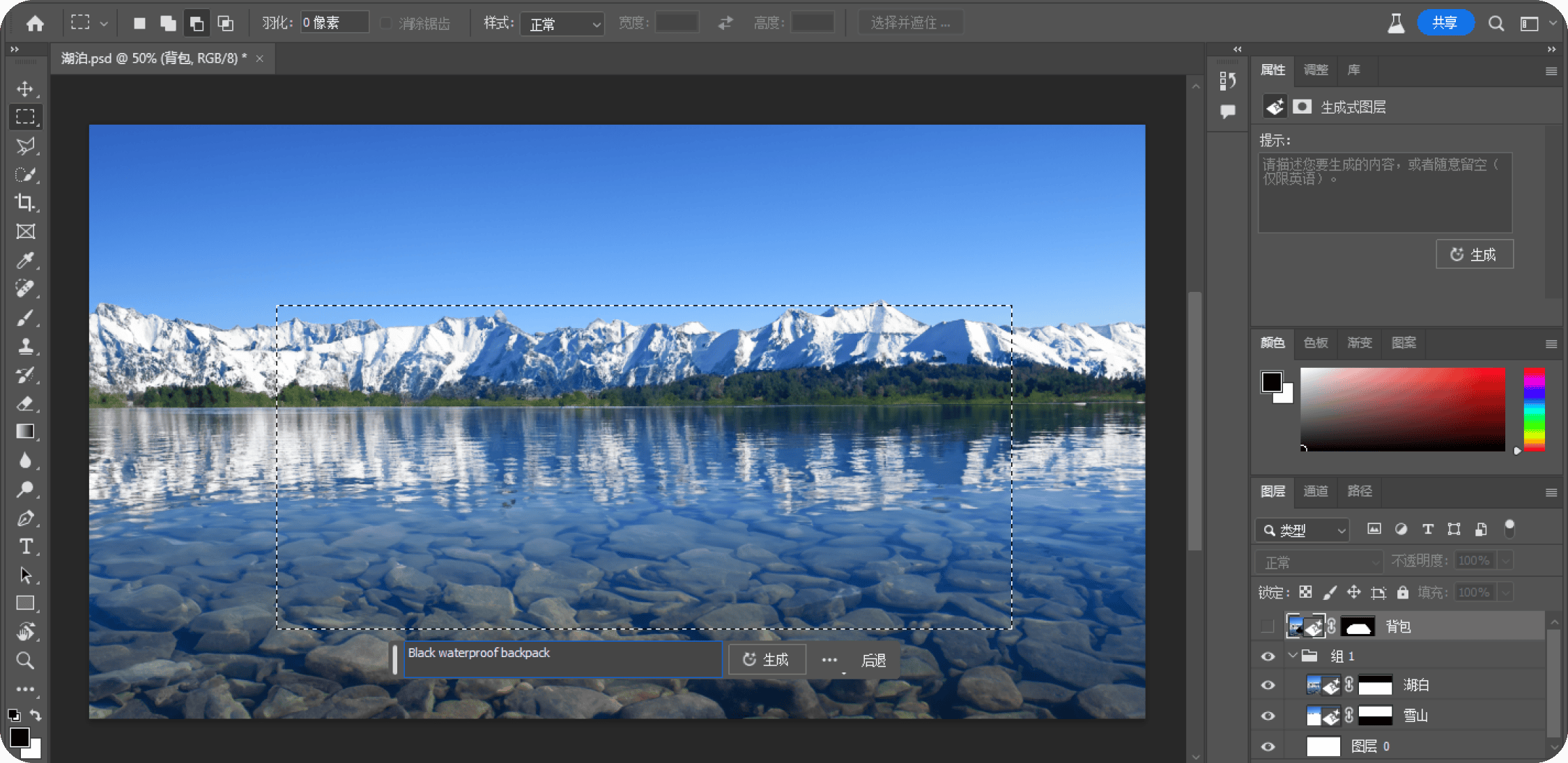Click 生成 in the contextual task bar

point(767,660)
